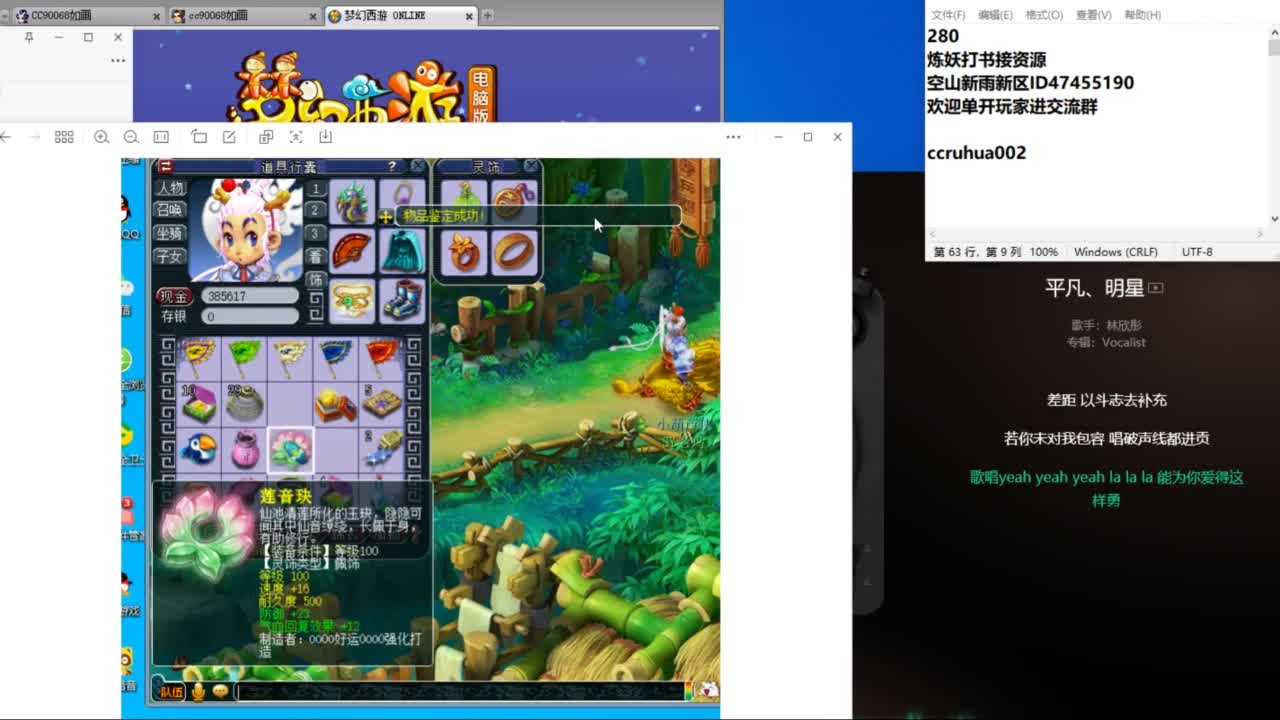Select the blue flag in inventory
Viewport: 1280px width, 720px height.
point(336,357)
